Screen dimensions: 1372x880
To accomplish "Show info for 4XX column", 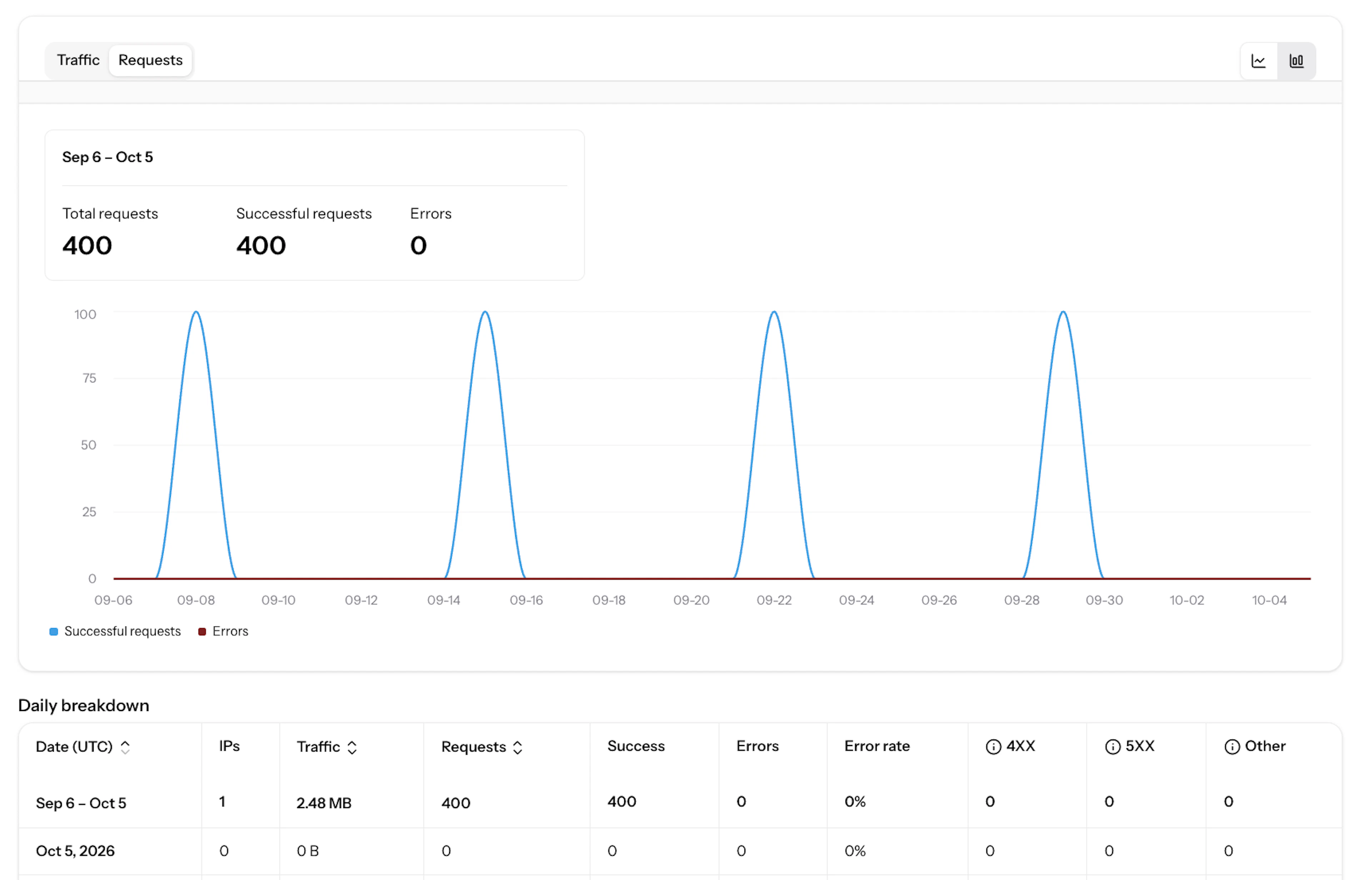I will tap(993, 746).
